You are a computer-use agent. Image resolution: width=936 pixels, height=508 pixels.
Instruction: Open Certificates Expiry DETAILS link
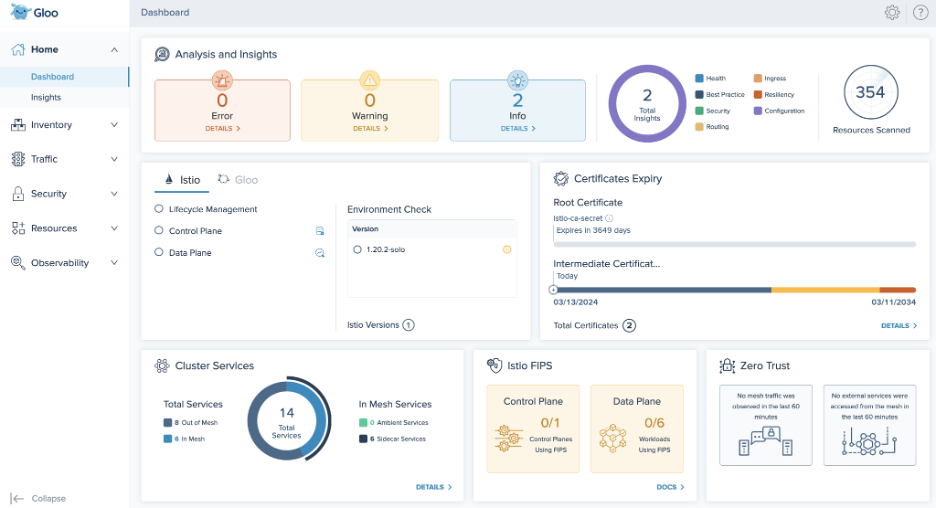tap(899, 325)
